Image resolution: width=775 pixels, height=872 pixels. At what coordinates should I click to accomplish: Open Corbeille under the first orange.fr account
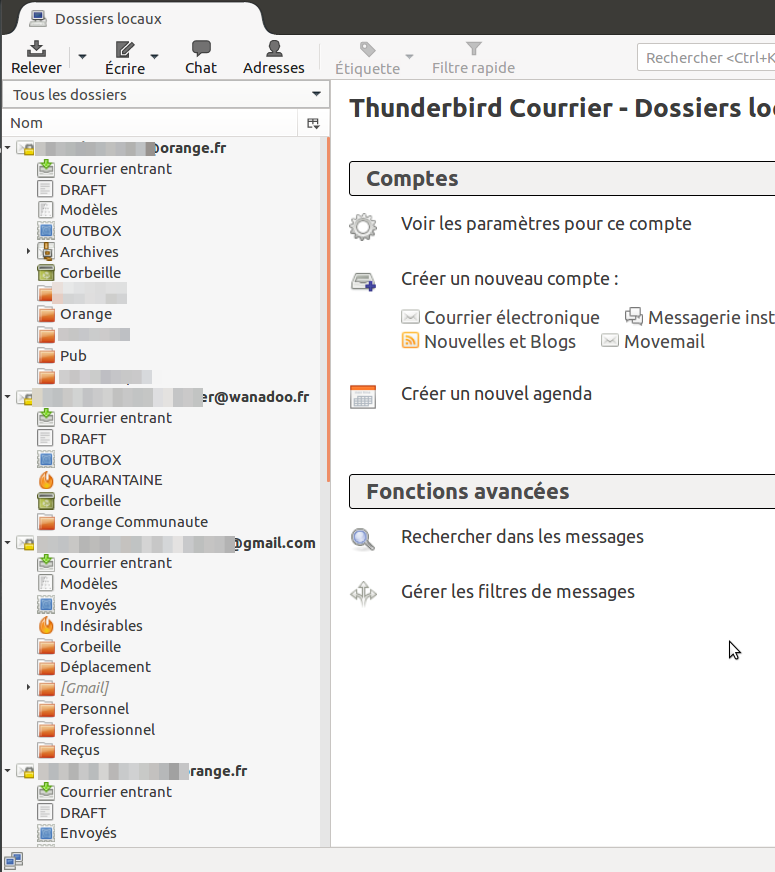tap(90, 273)
